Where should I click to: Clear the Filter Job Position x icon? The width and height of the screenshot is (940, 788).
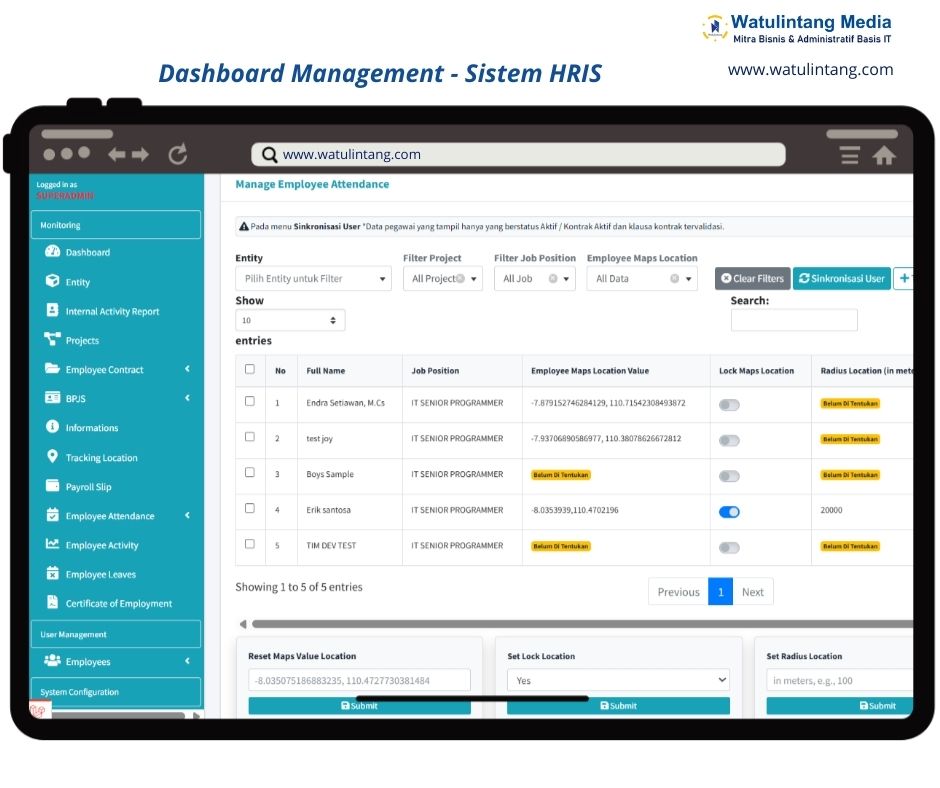click(553, 278)
